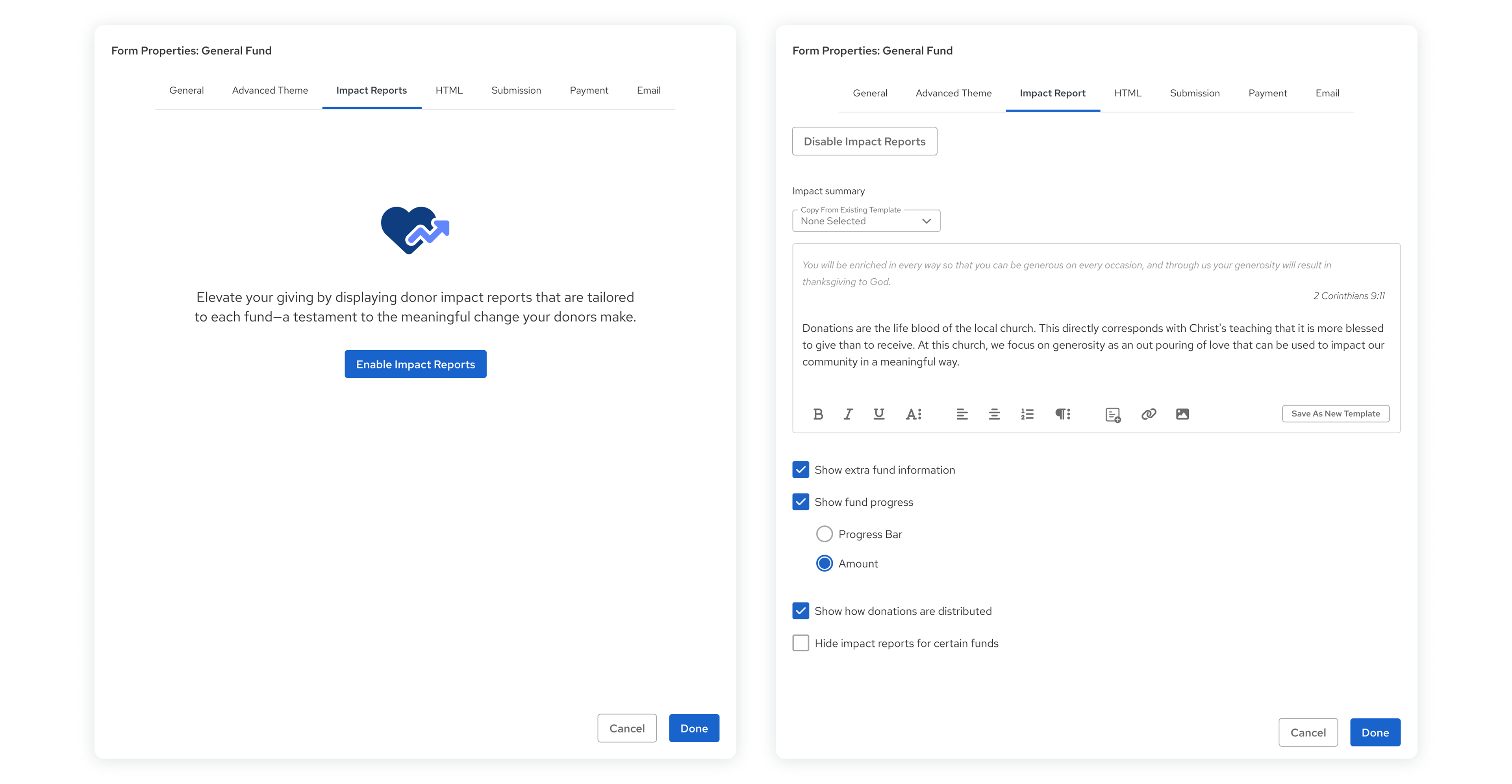Screen dimensions: 1512x784
Task: Switch to Advanced Theme tab in left dialog
Action: [x=269, y=91]
